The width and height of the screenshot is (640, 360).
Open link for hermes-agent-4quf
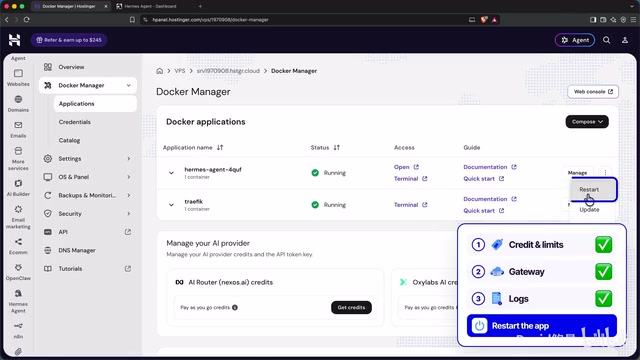coord(406,167)
